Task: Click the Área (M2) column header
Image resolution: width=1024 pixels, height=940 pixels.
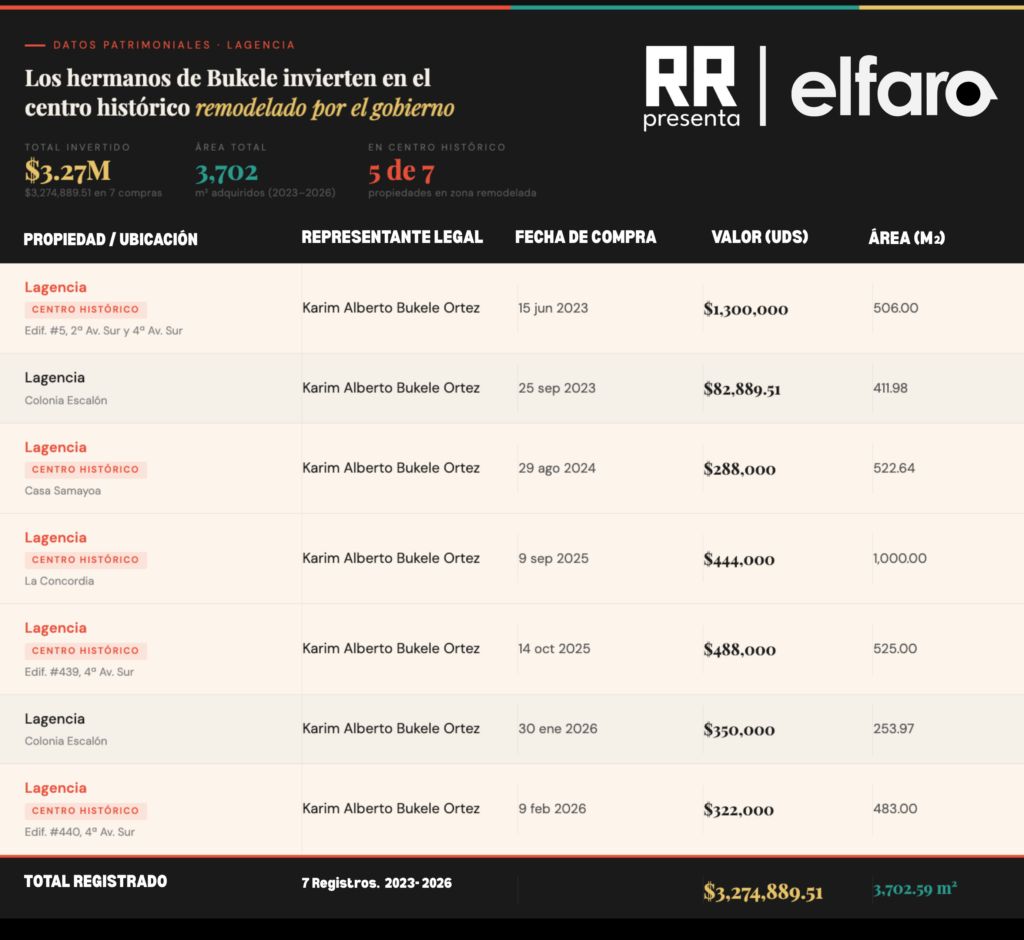Action: 906,237
